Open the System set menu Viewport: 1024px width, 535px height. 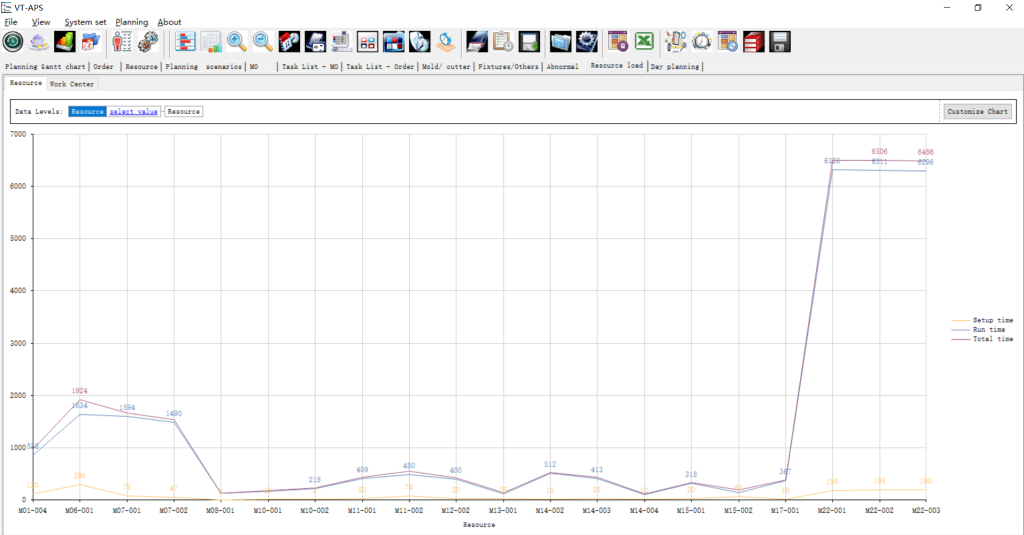(85, 22)
